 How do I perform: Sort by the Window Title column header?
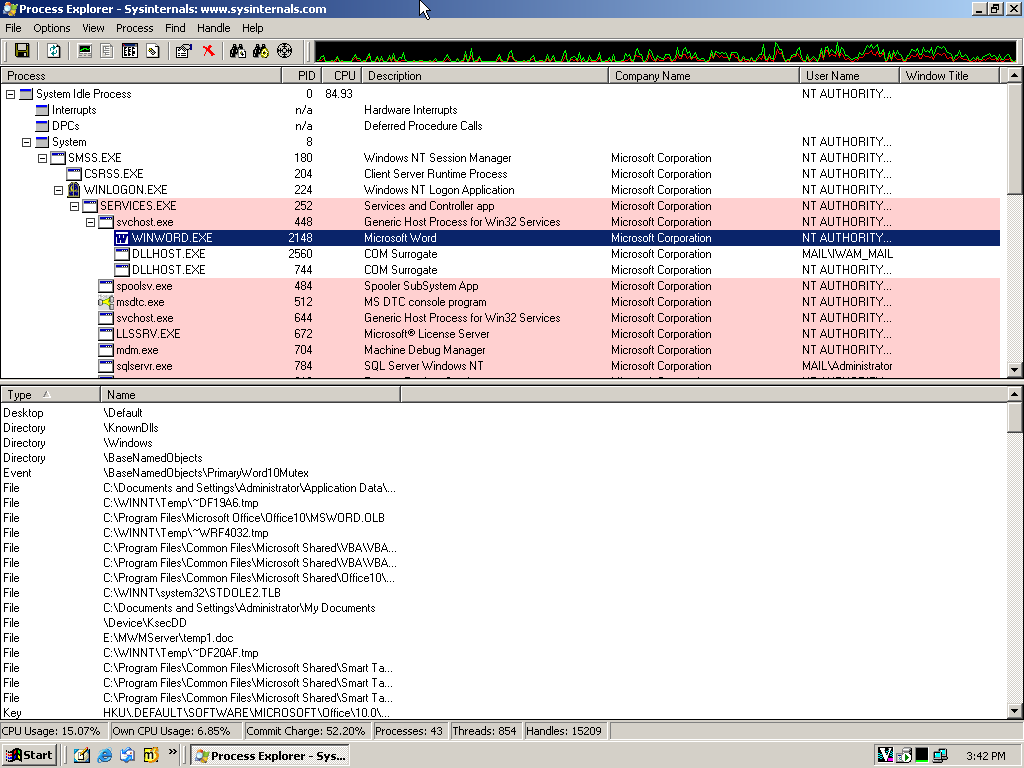click(x=949, y=76)
